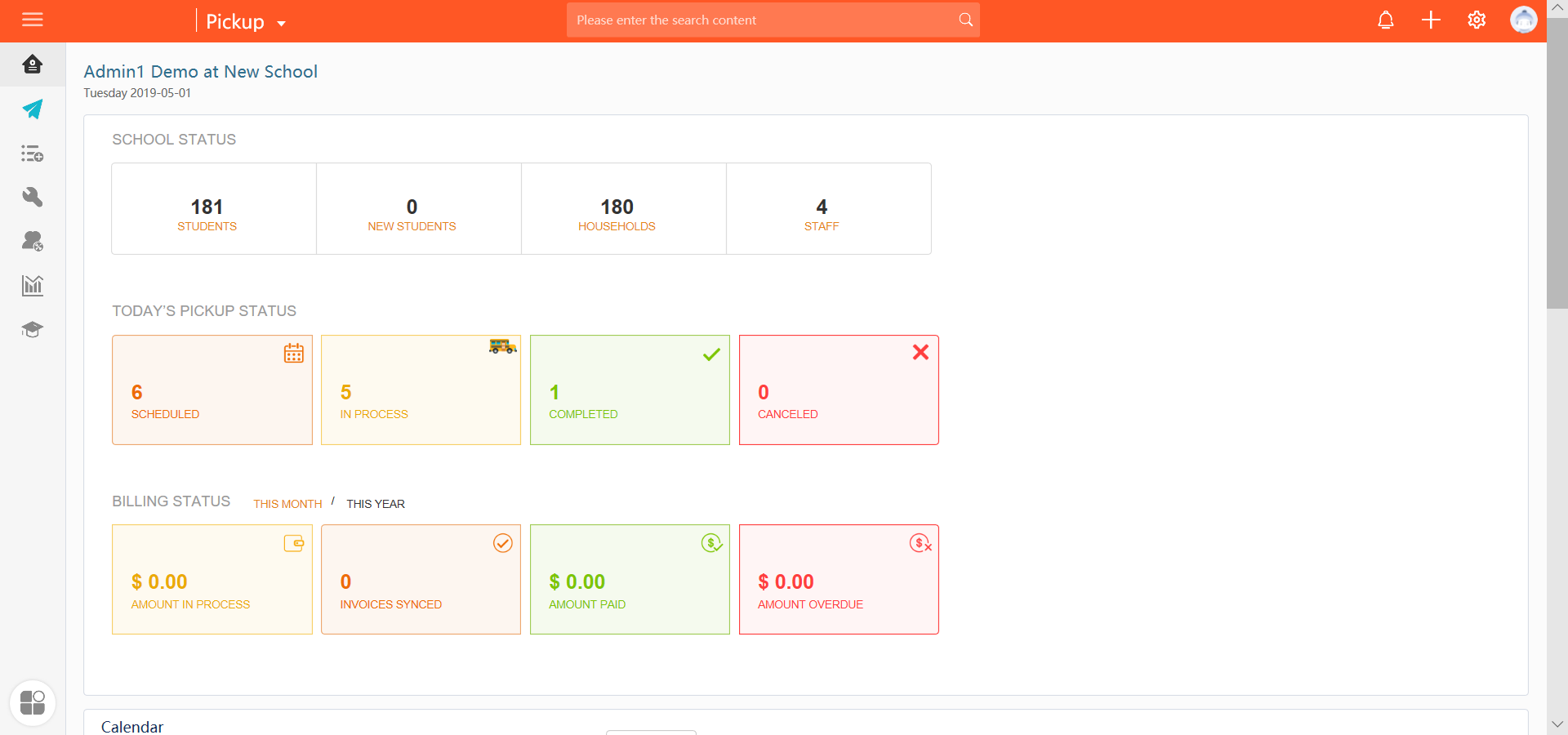View the 5 In Process pickups
The image size is (1568, 735).
click(421, 390)
